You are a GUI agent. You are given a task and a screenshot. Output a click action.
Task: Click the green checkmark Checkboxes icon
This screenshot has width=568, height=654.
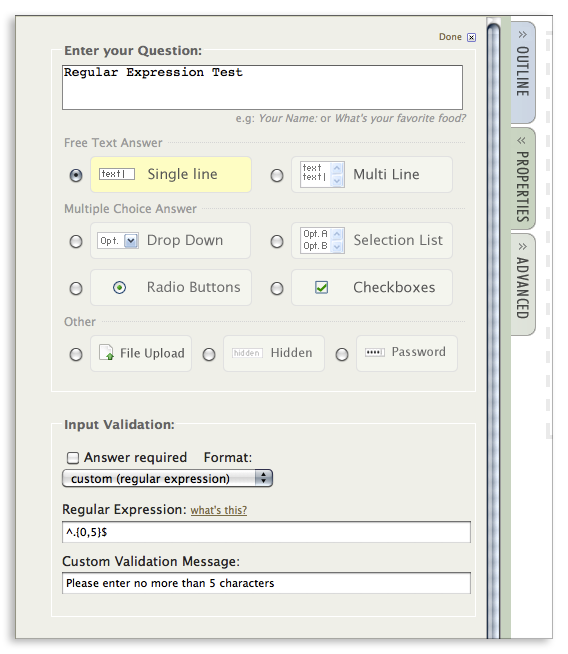click(321, 287)
